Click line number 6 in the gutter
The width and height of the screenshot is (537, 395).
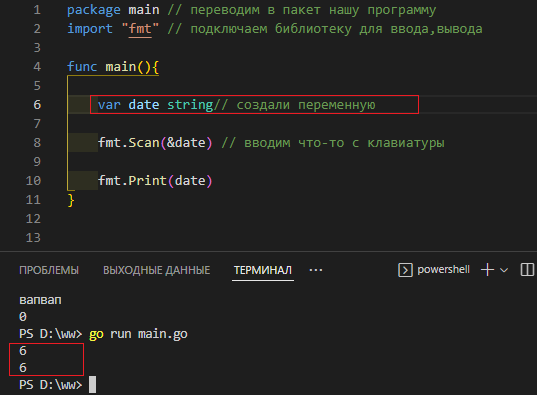(x=37, y=104)
